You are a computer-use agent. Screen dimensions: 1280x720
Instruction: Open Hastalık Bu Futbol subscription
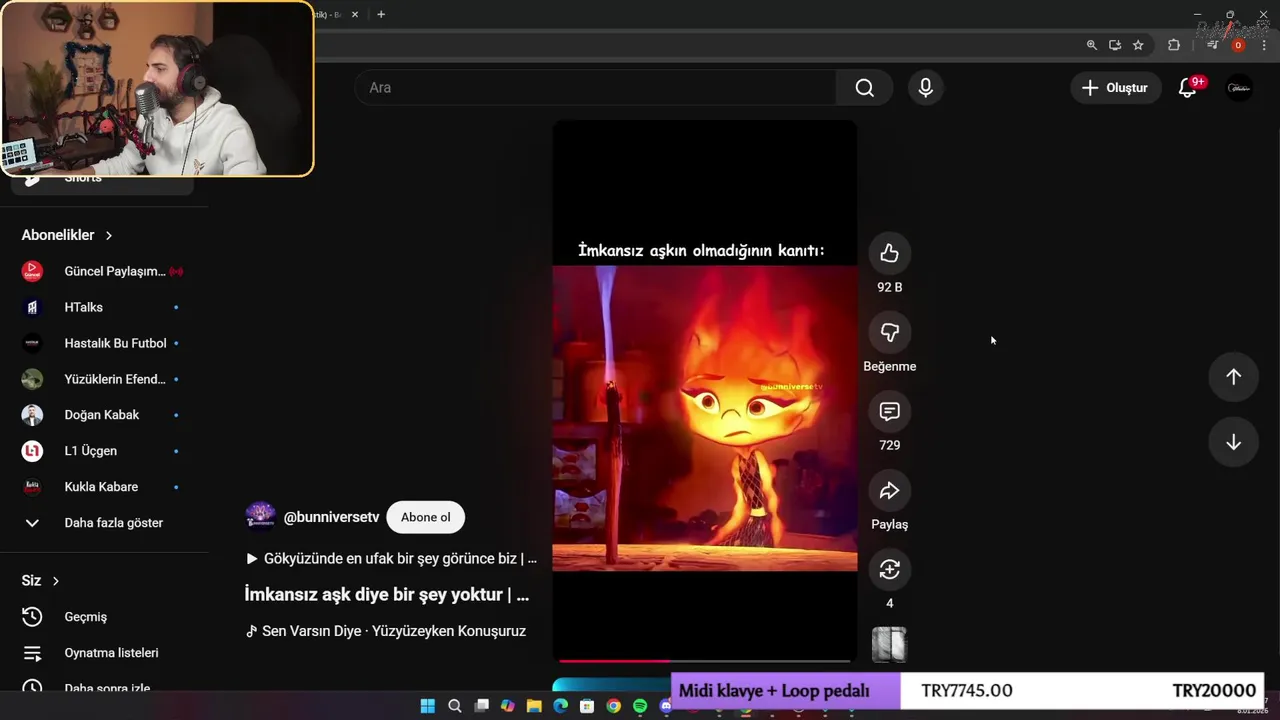pos(103,343)
